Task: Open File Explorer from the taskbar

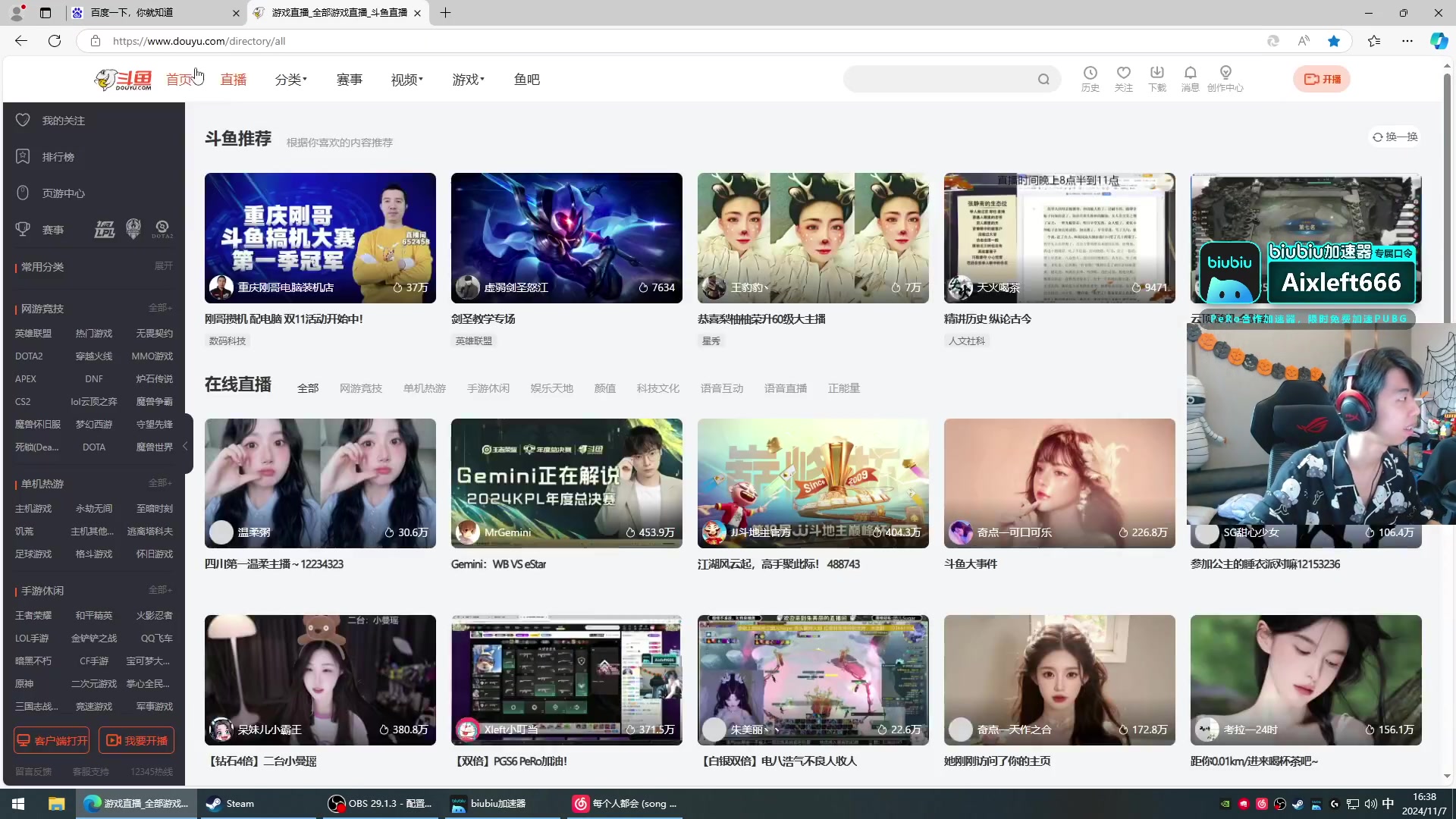Action: pyautogui.click(x=56, y=804)
